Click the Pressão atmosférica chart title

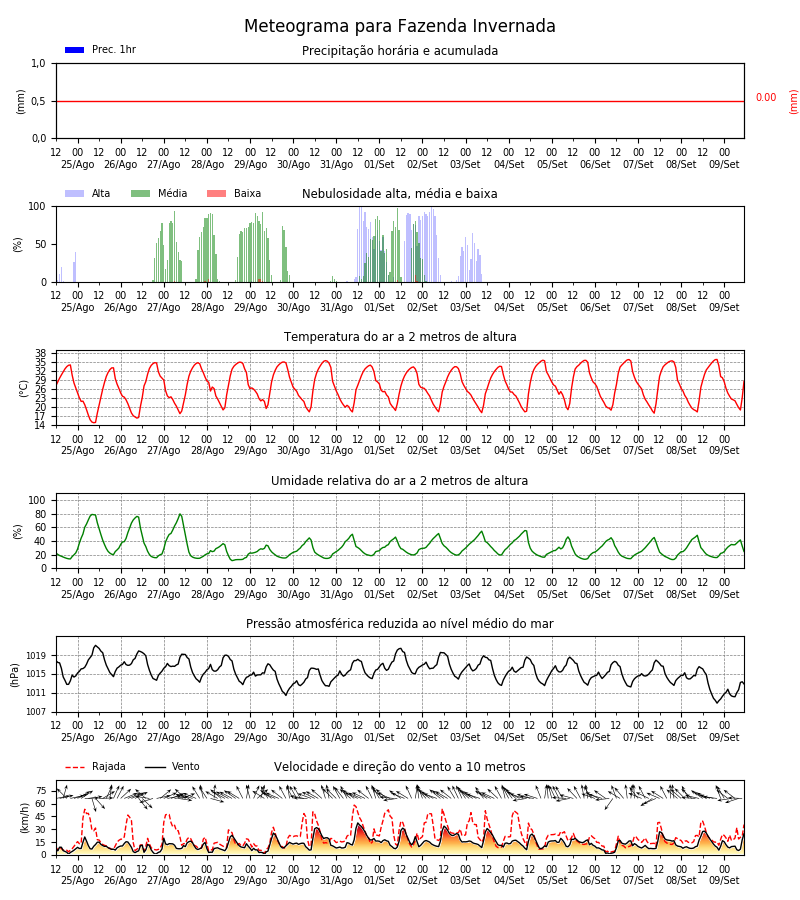point(400,624)
